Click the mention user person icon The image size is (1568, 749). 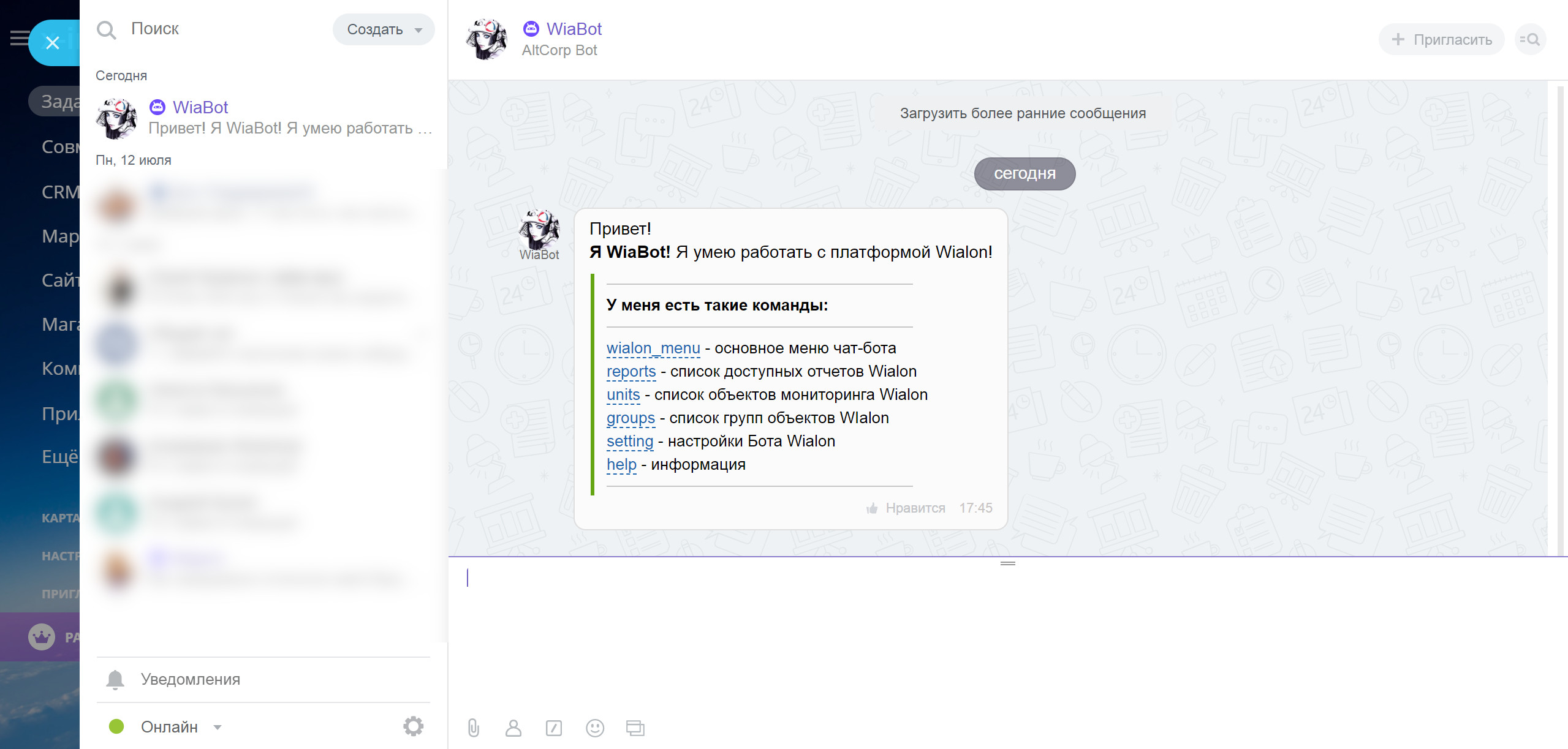[513, 728]
